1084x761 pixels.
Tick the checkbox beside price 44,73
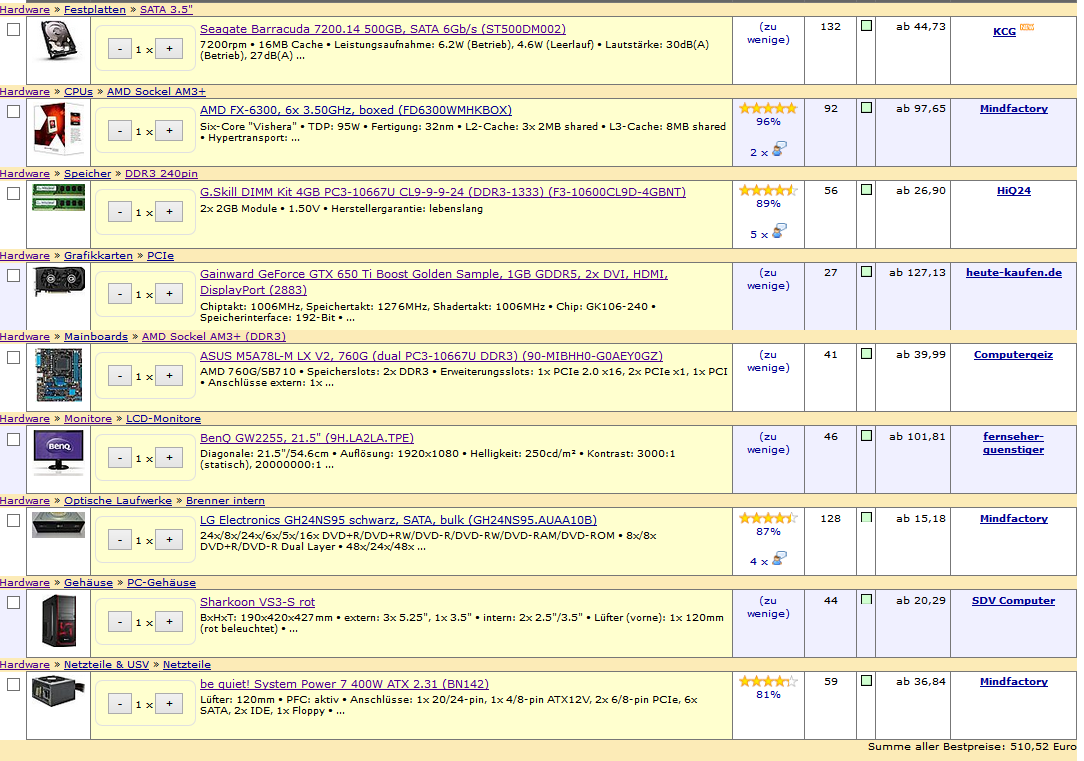click(x=866, y=26)
